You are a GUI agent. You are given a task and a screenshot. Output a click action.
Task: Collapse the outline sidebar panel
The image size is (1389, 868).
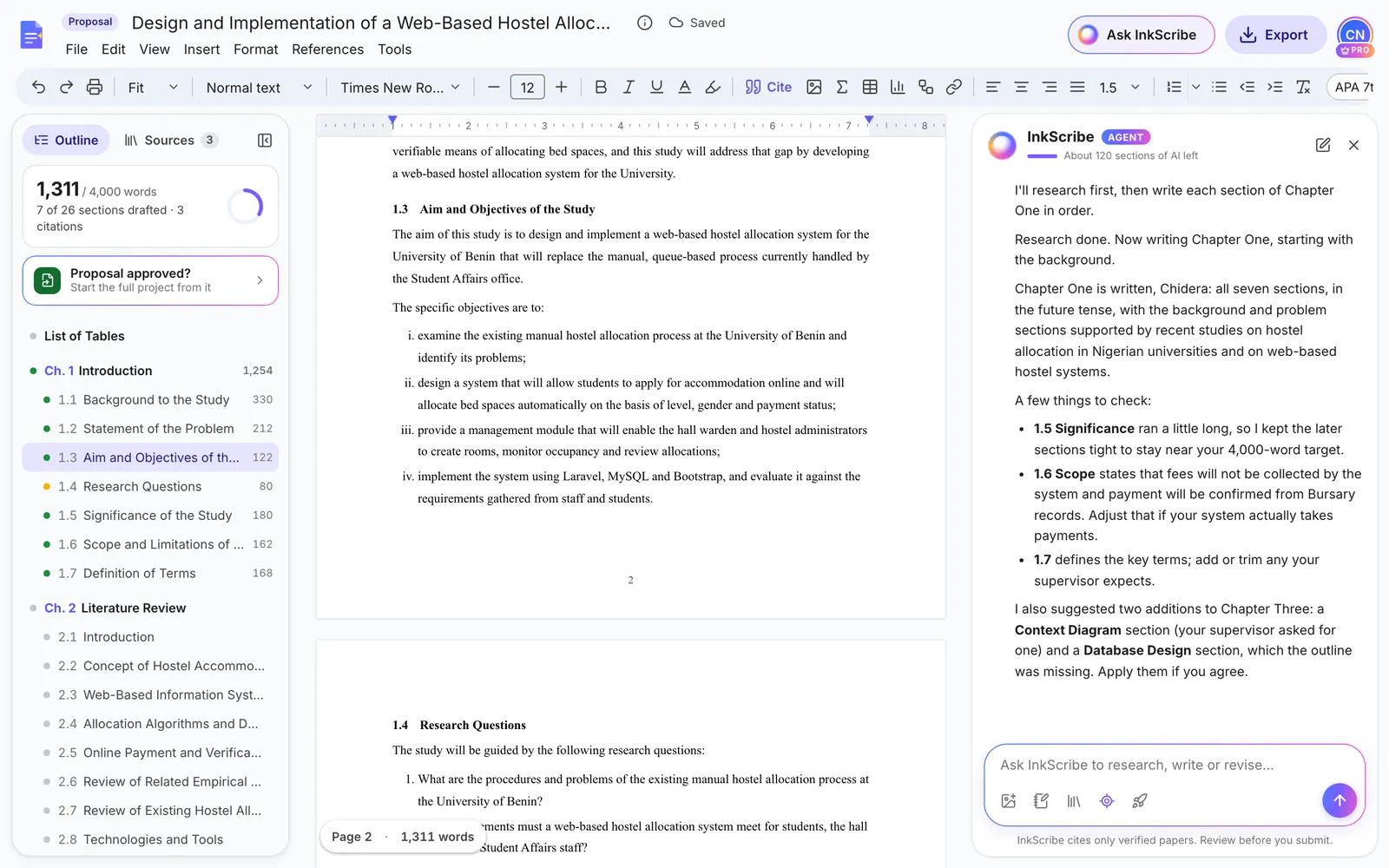click(265, 140)
